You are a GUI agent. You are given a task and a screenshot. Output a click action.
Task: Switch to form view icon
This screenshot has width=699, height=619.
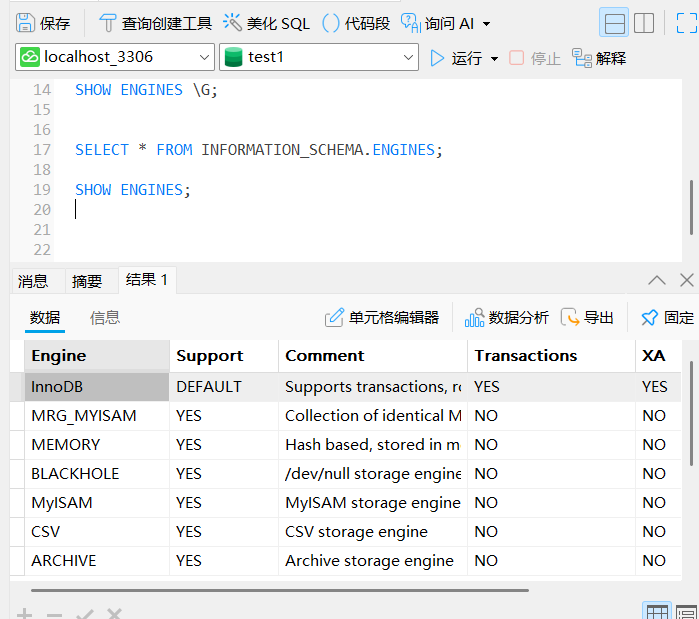(x=687, y=612)
